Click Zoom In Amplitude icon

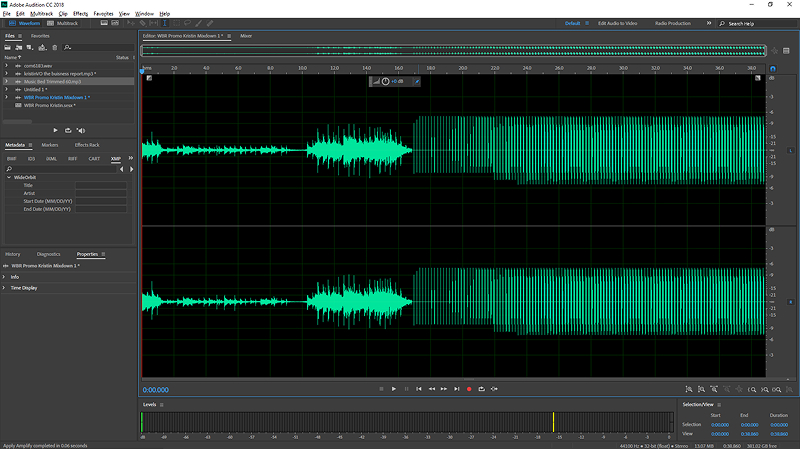coord(689,389)
